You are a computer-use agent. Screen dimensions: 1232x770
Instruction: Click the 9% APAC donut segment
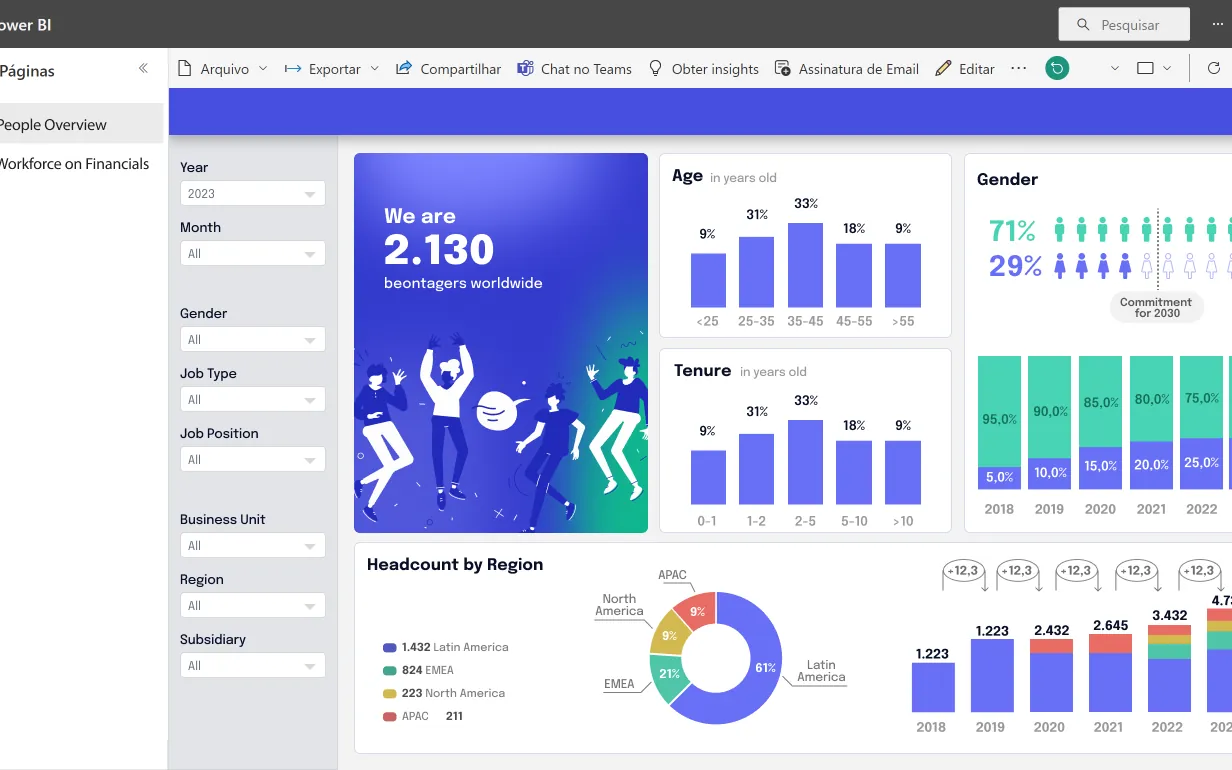point(697,611)
